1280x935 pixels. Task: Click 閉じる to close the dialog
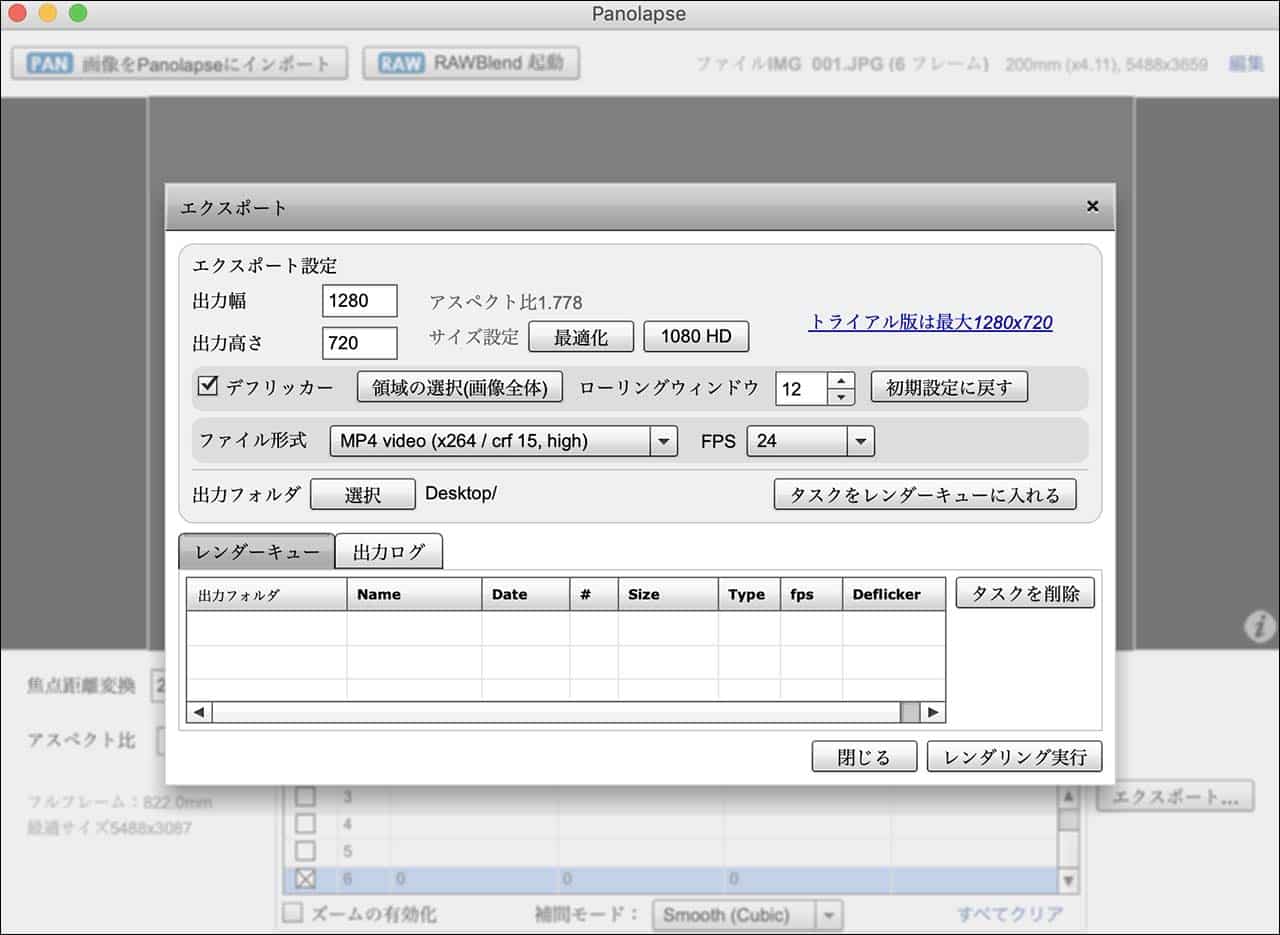pyautogui.click(x=864, y=757)
